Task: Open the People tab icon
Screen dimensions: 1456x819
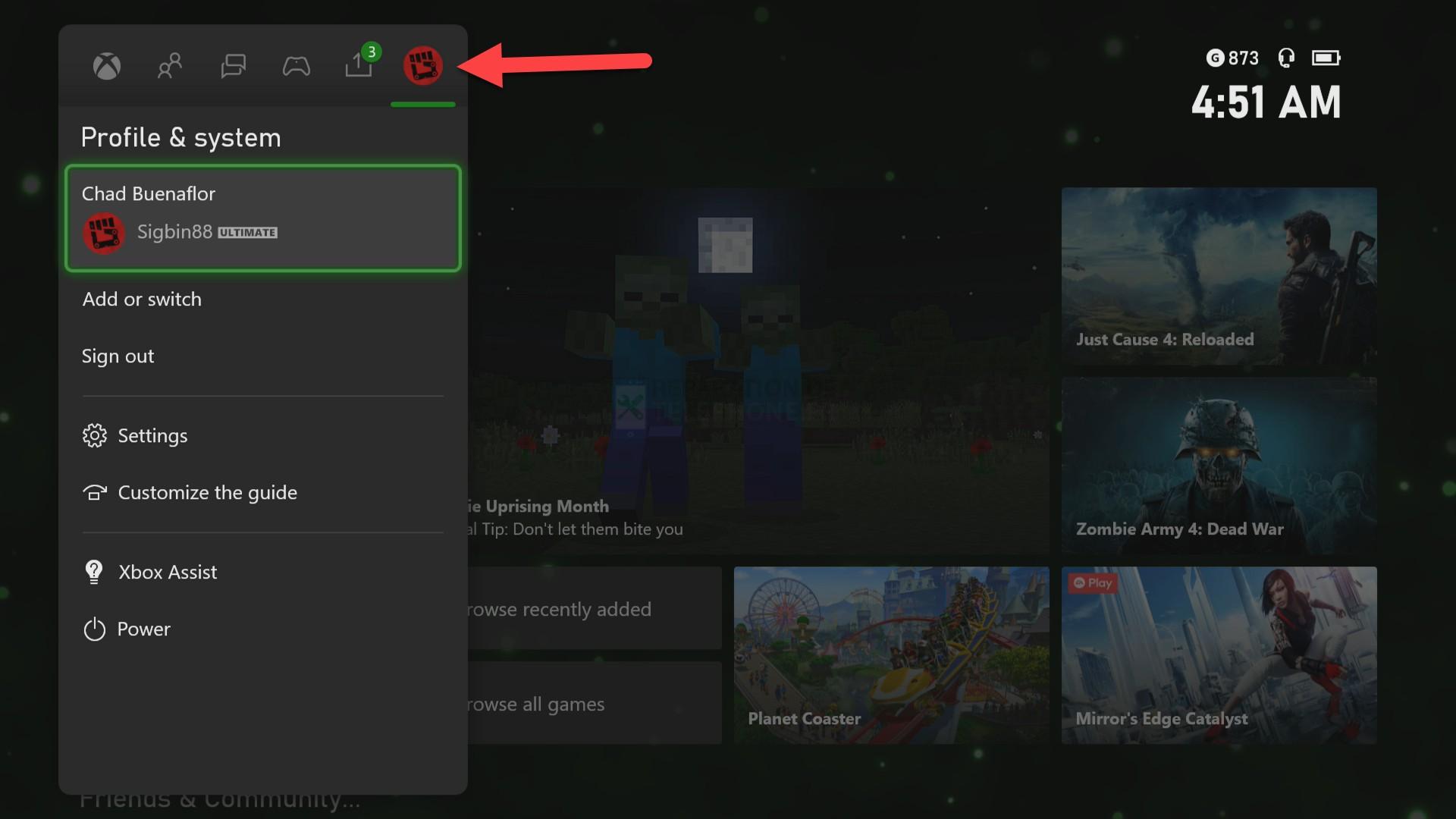Action: (170, 66)
